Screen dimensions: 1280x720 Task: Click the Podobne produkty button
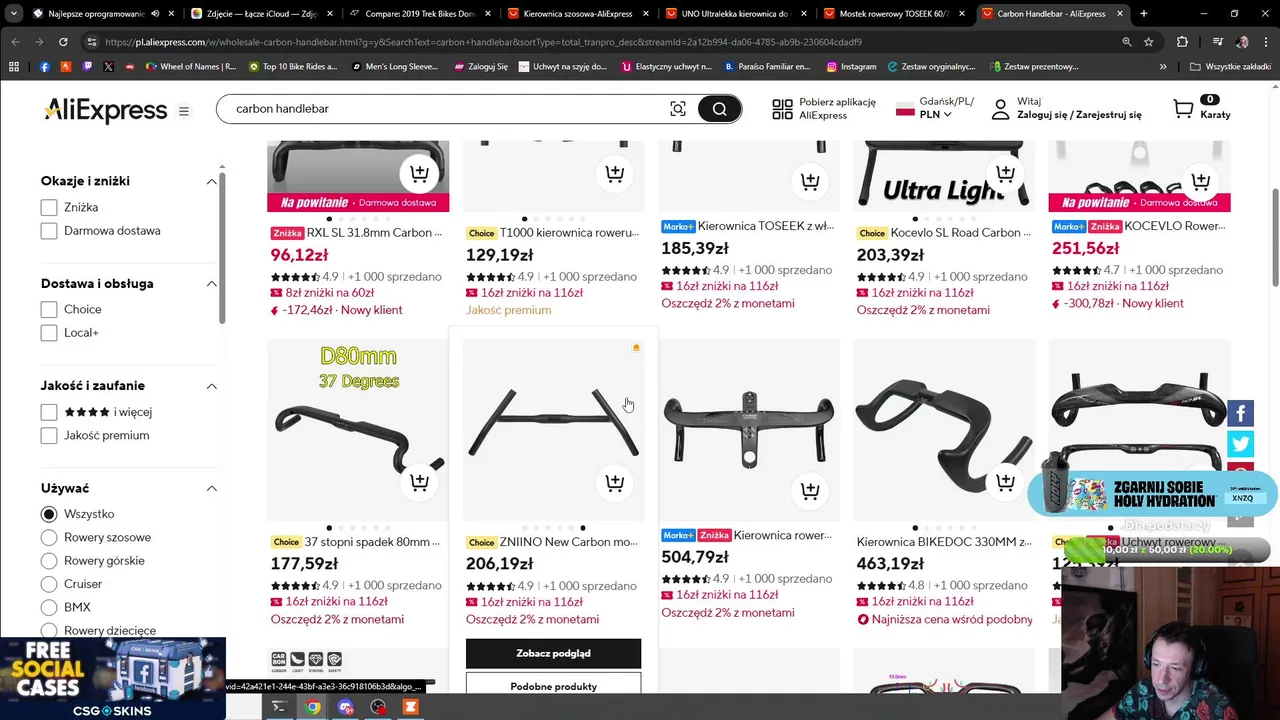(x=553, y=686)
